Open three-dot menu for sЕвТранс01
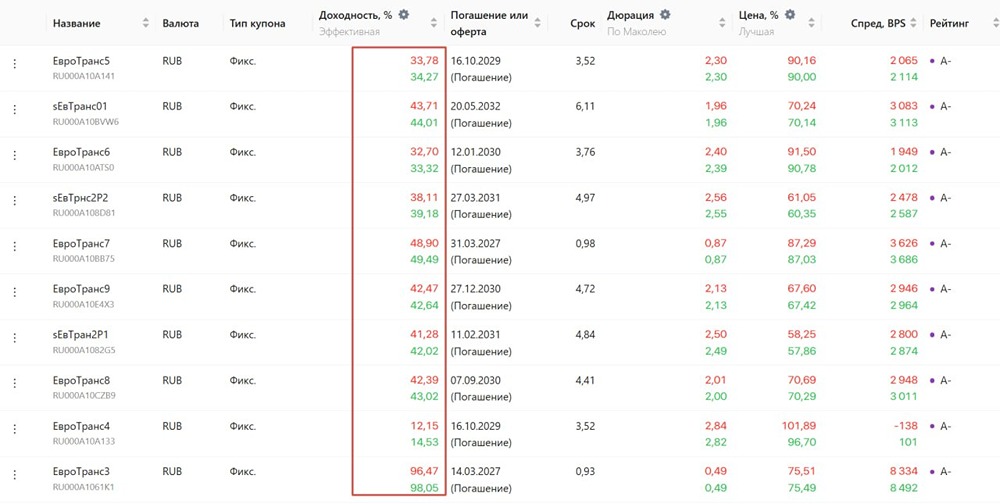The image size is (1000, 504). pos(15,109)
